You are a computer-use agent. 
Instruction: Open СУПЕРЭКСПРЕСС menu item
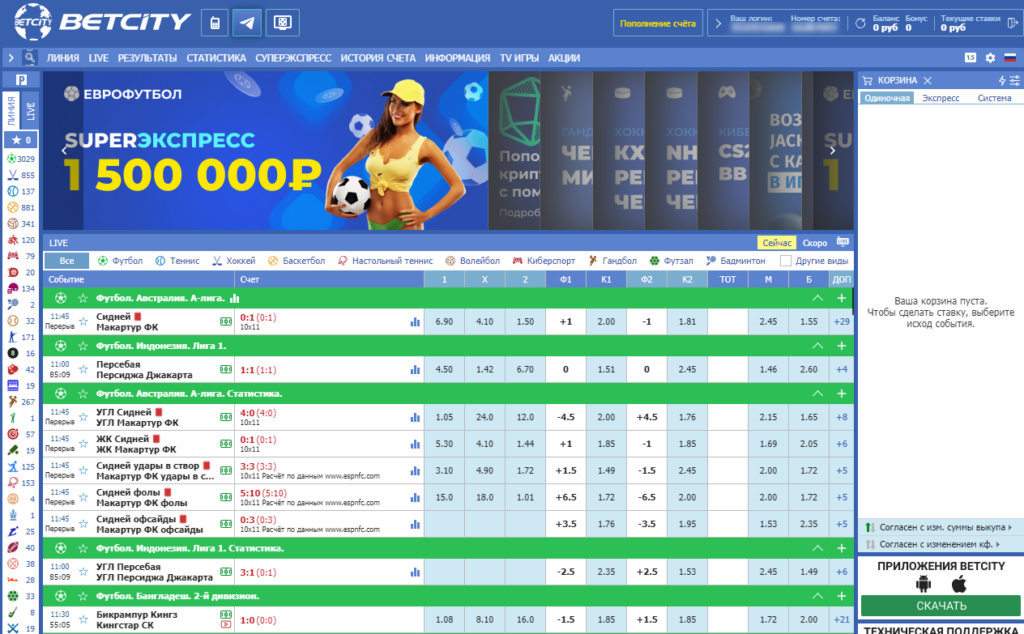click(x=293, y=58)
